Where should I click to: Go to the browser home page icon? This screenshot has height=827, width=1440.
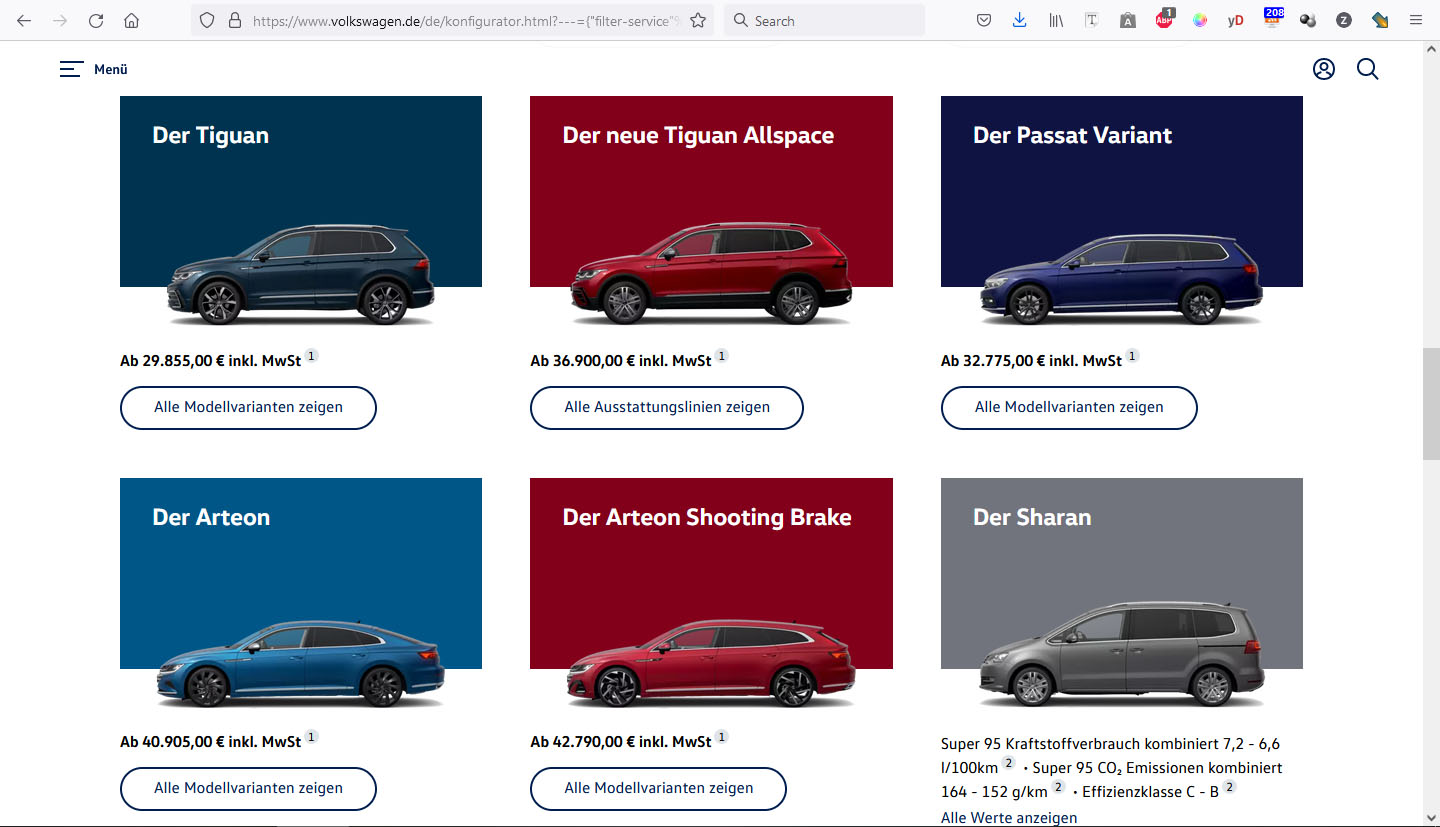[131, 20]
